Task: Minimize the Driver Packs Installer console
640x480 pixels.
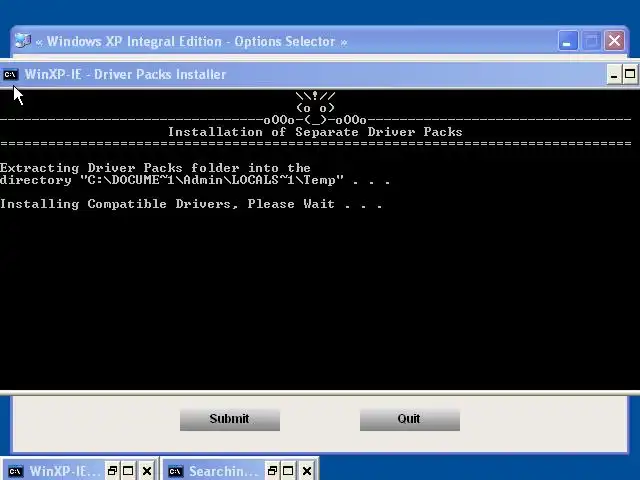Action: click(613, 75)
